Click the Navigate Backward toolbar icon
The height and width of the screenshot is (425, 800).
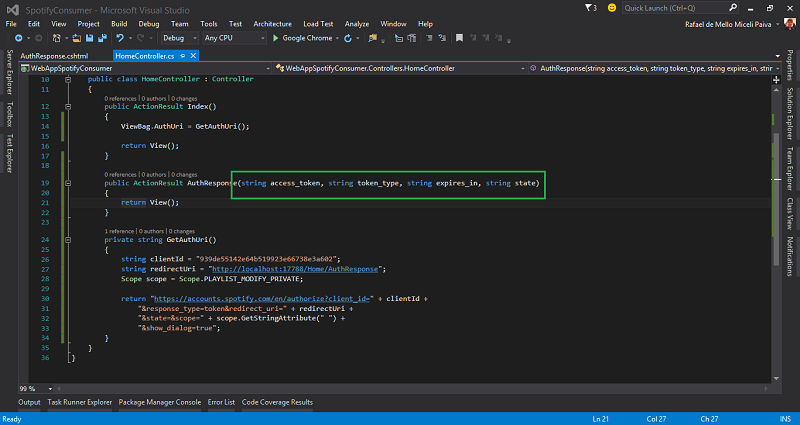point(19,38)
